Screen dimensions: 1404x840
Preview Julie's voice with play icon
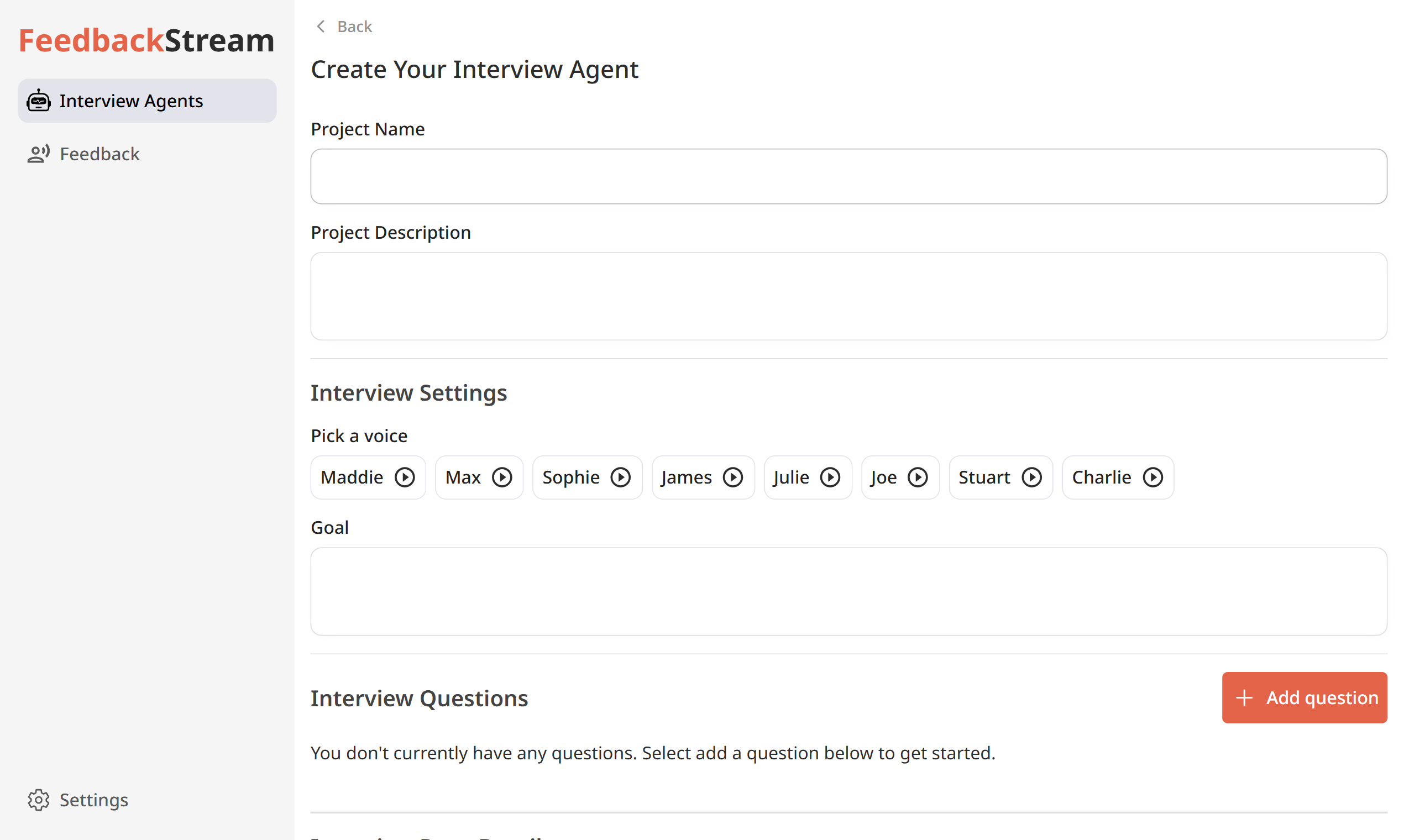[x=830, y=477]
